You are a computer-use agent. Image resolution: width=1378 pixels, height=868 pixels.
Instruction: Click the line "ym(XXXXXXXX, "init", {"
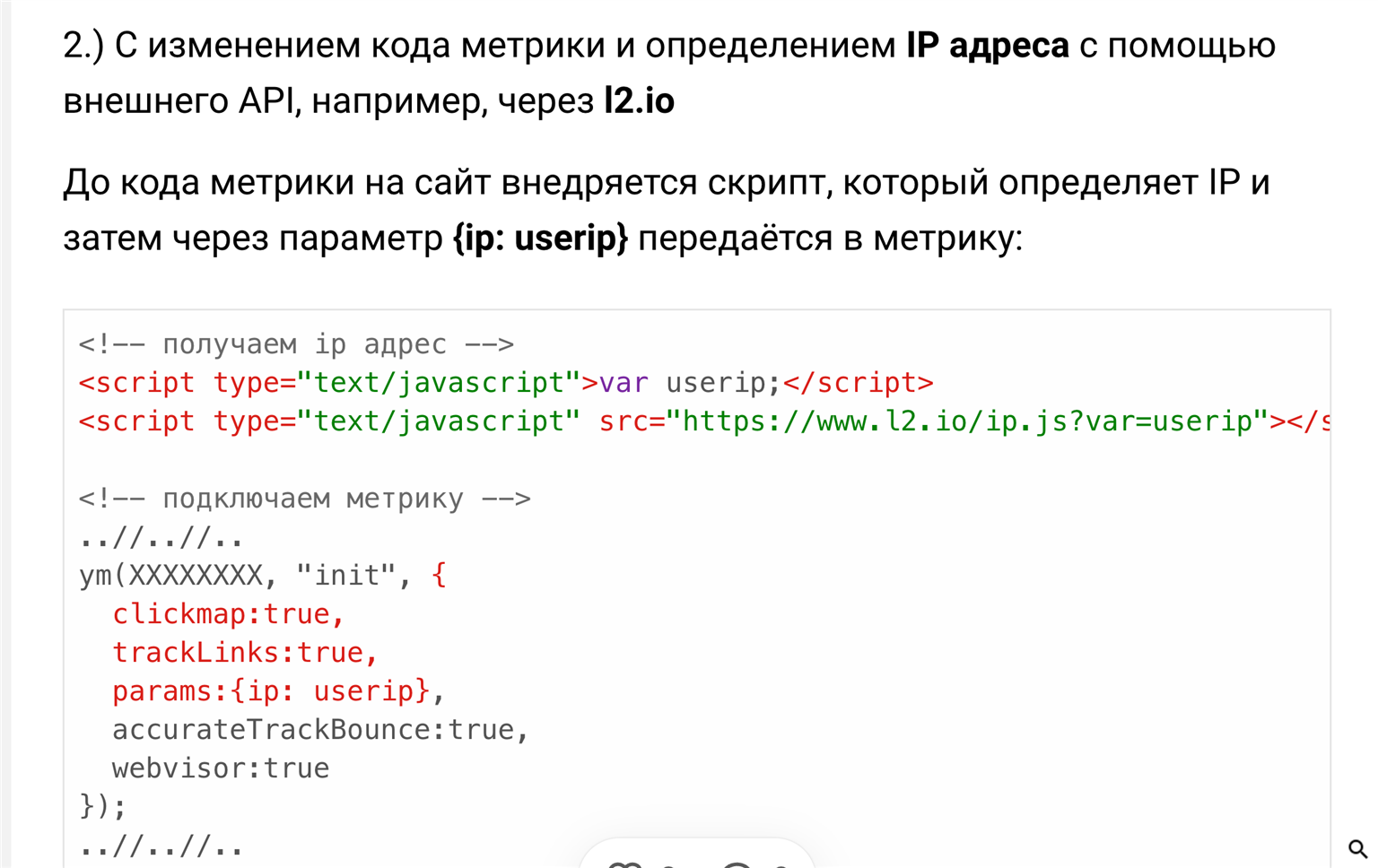click(x=263, y=575)
